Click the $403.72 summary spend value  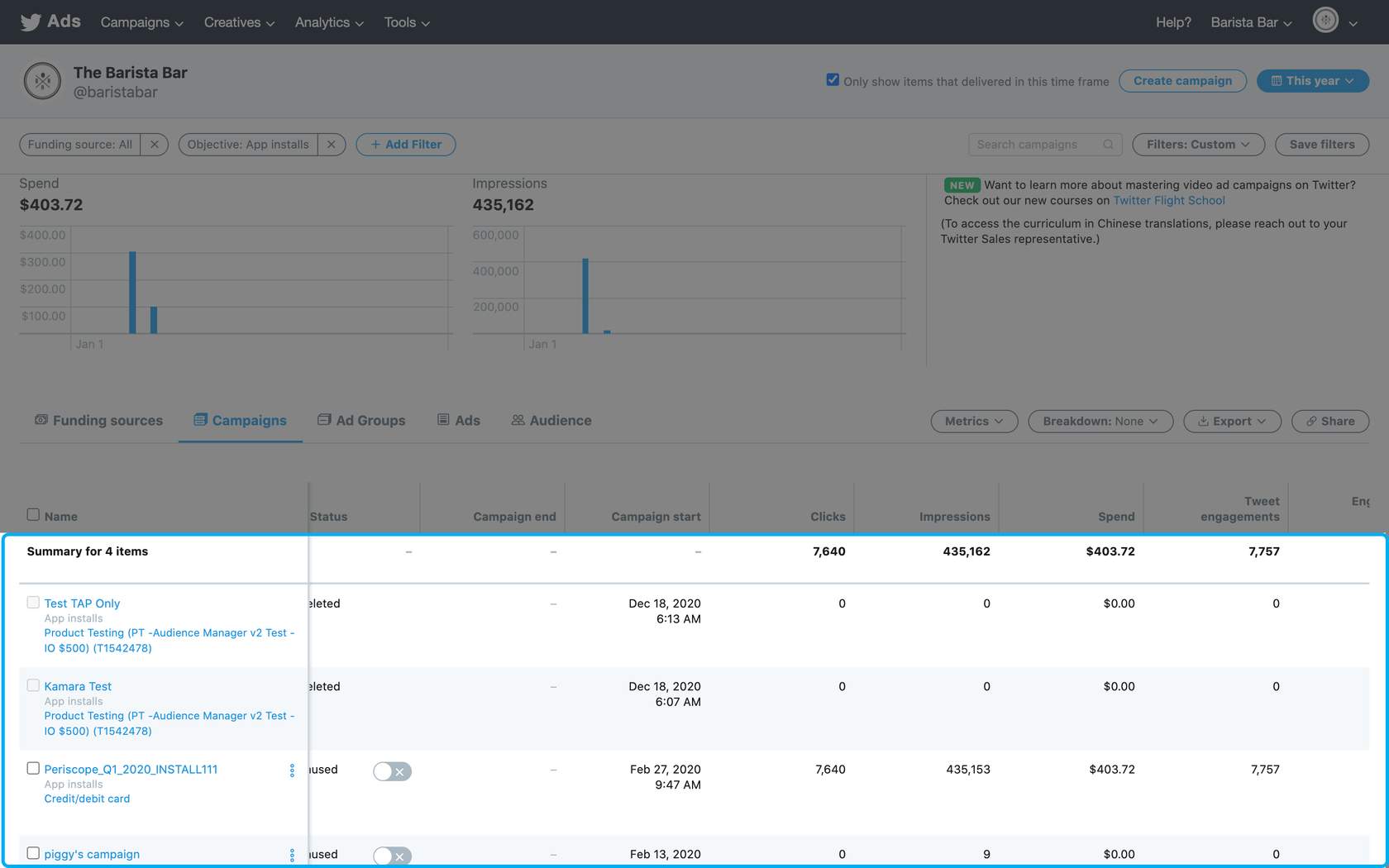pyautogui.click(x=1110, y=551)
